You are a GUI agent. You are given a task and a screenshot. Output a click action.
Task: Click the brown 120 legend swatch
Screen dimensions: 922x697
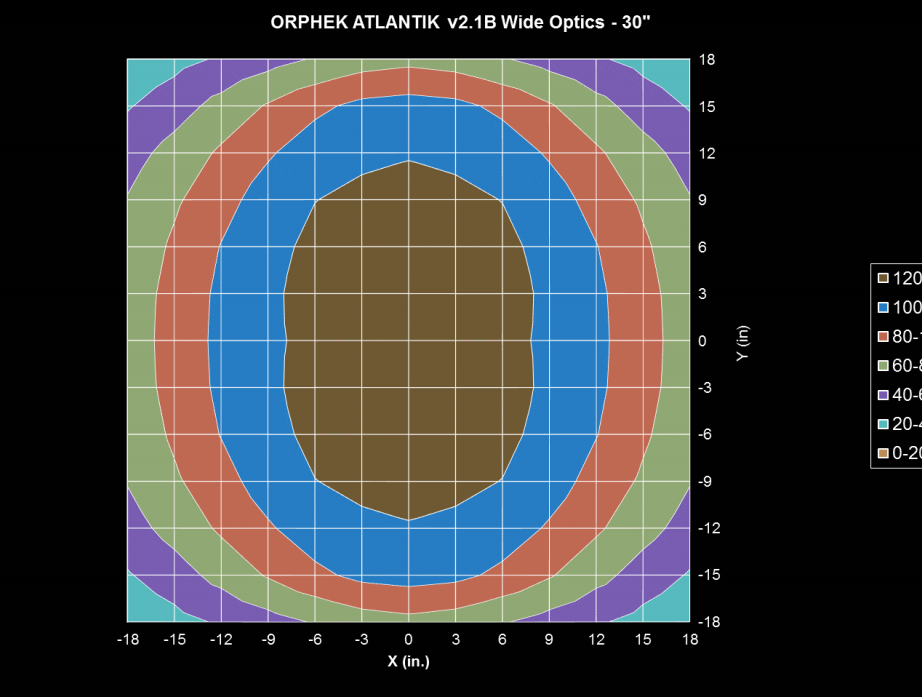point(883,278)
